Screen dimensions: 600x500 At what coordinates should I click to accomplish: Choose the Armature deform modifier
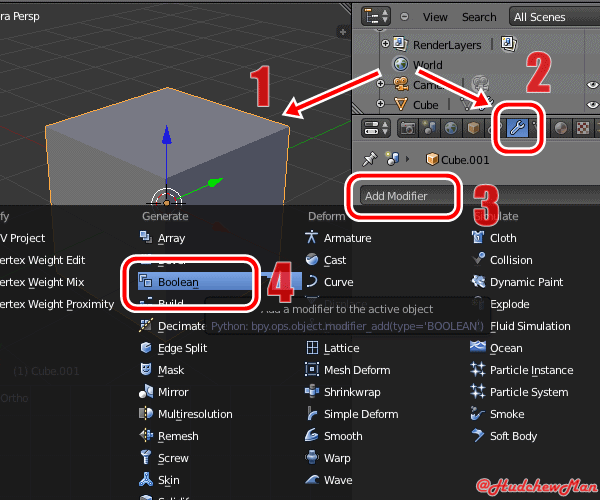point(338,238)
